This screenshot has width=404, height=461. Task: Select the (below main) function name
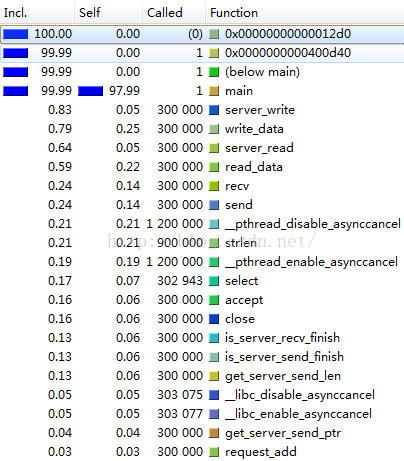[262, 72]
